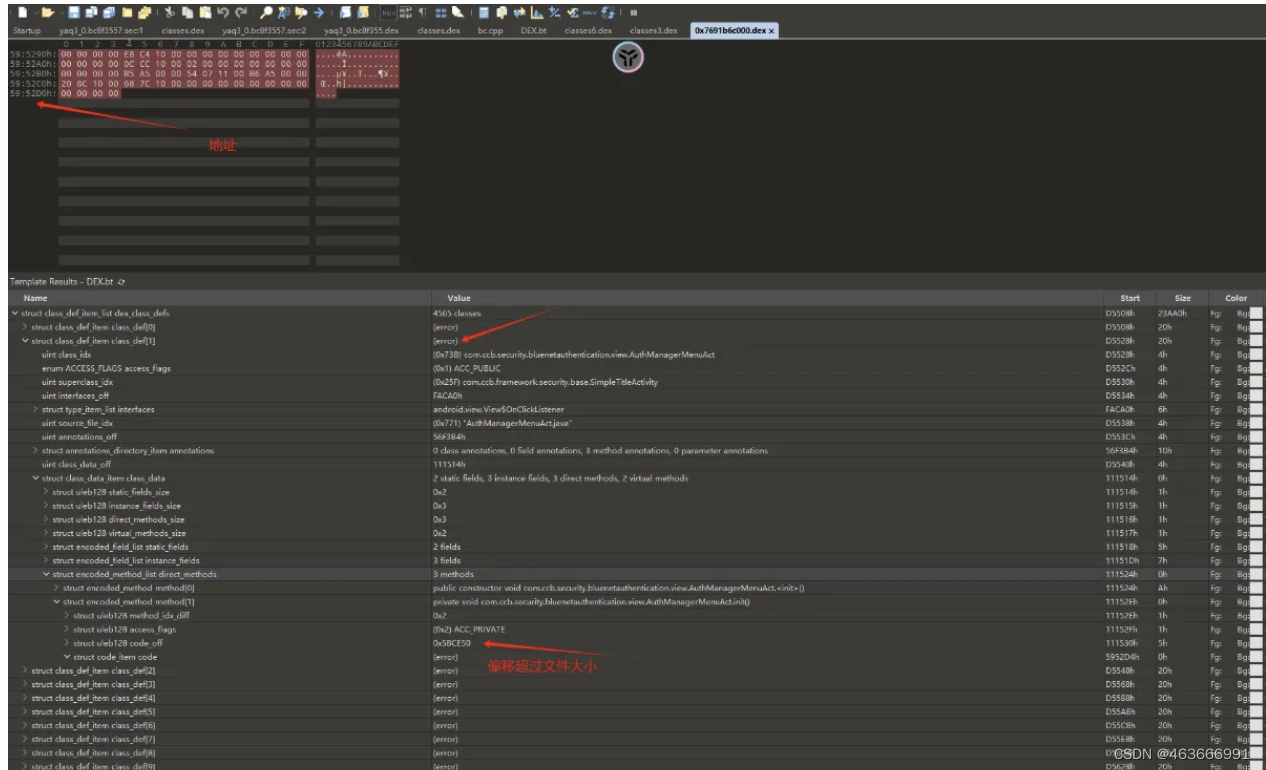This screenshot has height=770, width=1266.
Task: Click the Copy icon in toolbar
Action: 186,12
